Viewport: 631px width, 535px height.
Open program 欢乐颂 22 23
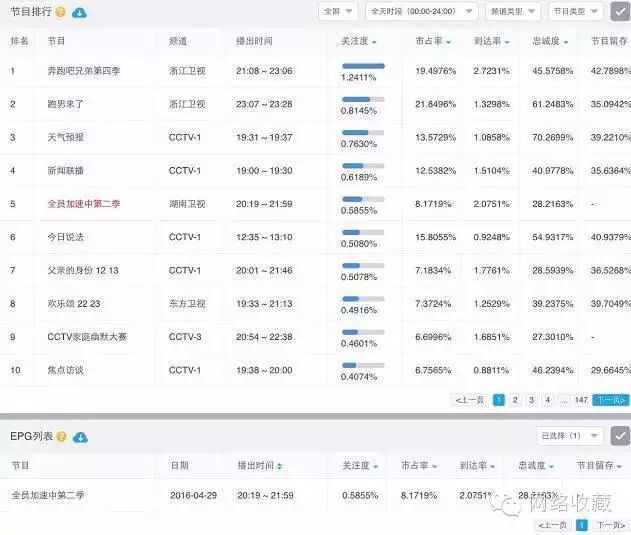(x=74, y=304)
